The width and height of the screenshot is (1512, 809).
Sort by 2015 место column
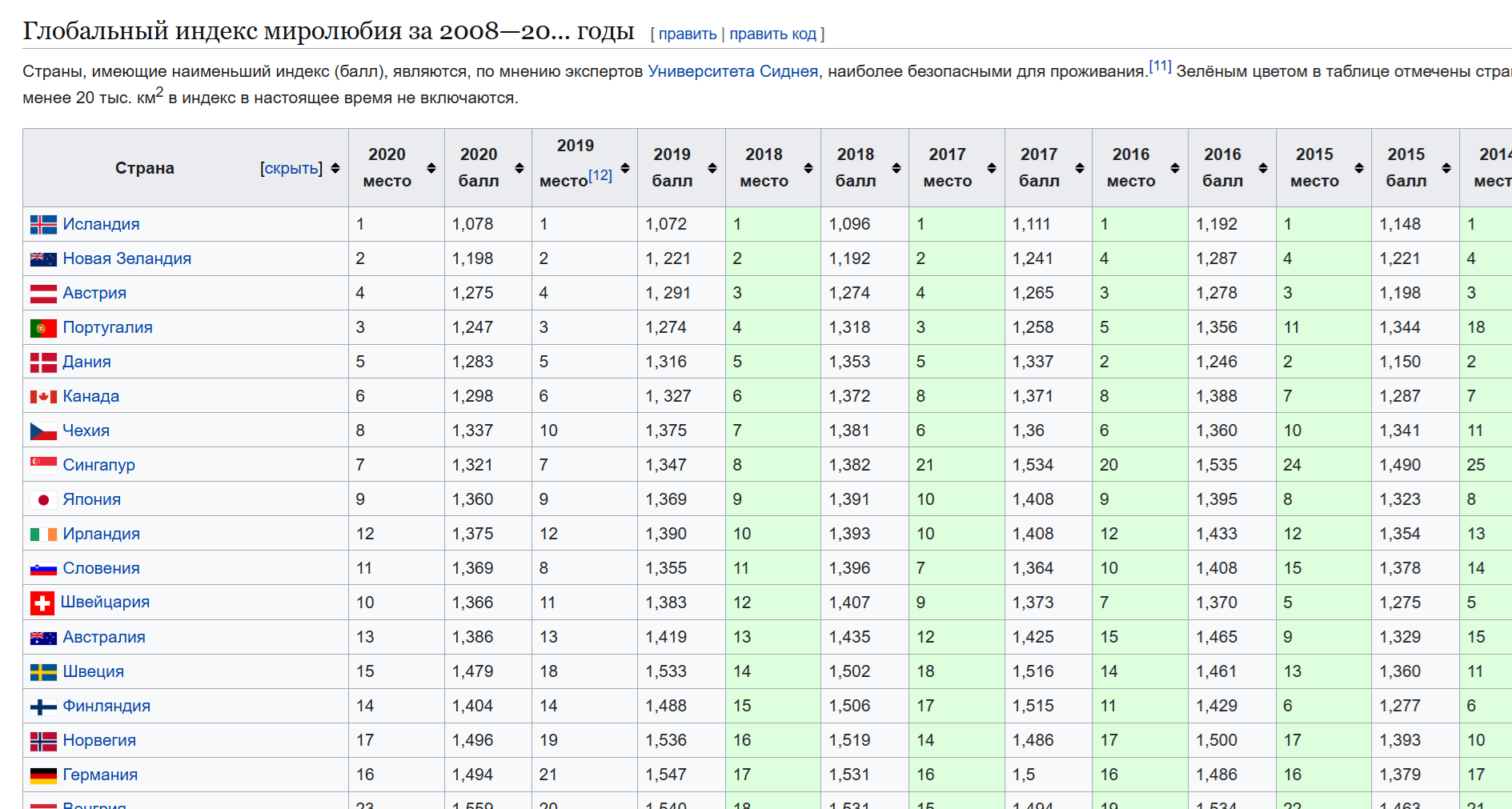[1359, 168]
